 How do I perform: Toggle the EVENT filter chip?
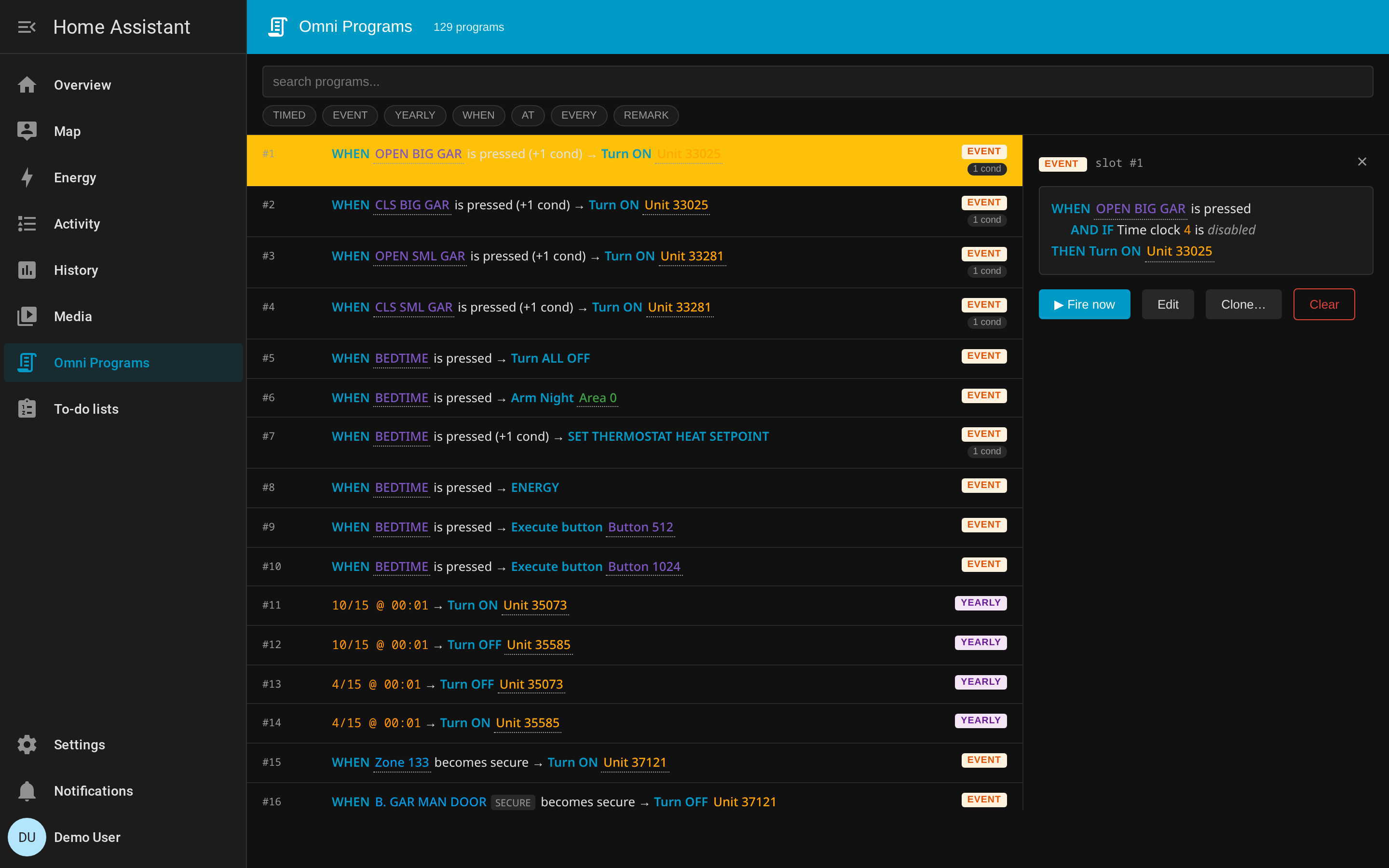pos(350,115)
